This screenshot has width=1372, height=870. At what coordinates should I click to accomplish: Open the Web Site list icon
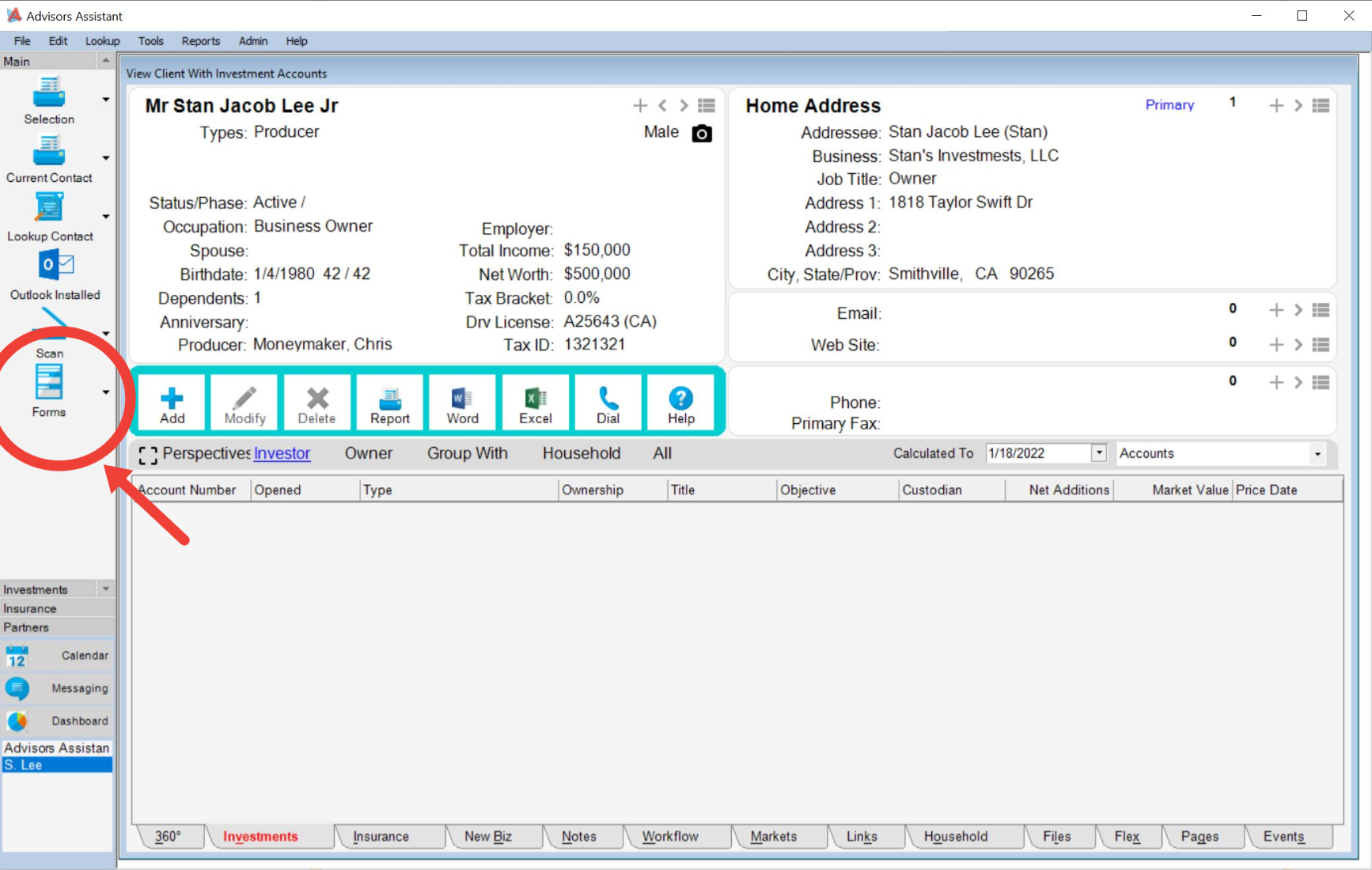pos(1321,344)
